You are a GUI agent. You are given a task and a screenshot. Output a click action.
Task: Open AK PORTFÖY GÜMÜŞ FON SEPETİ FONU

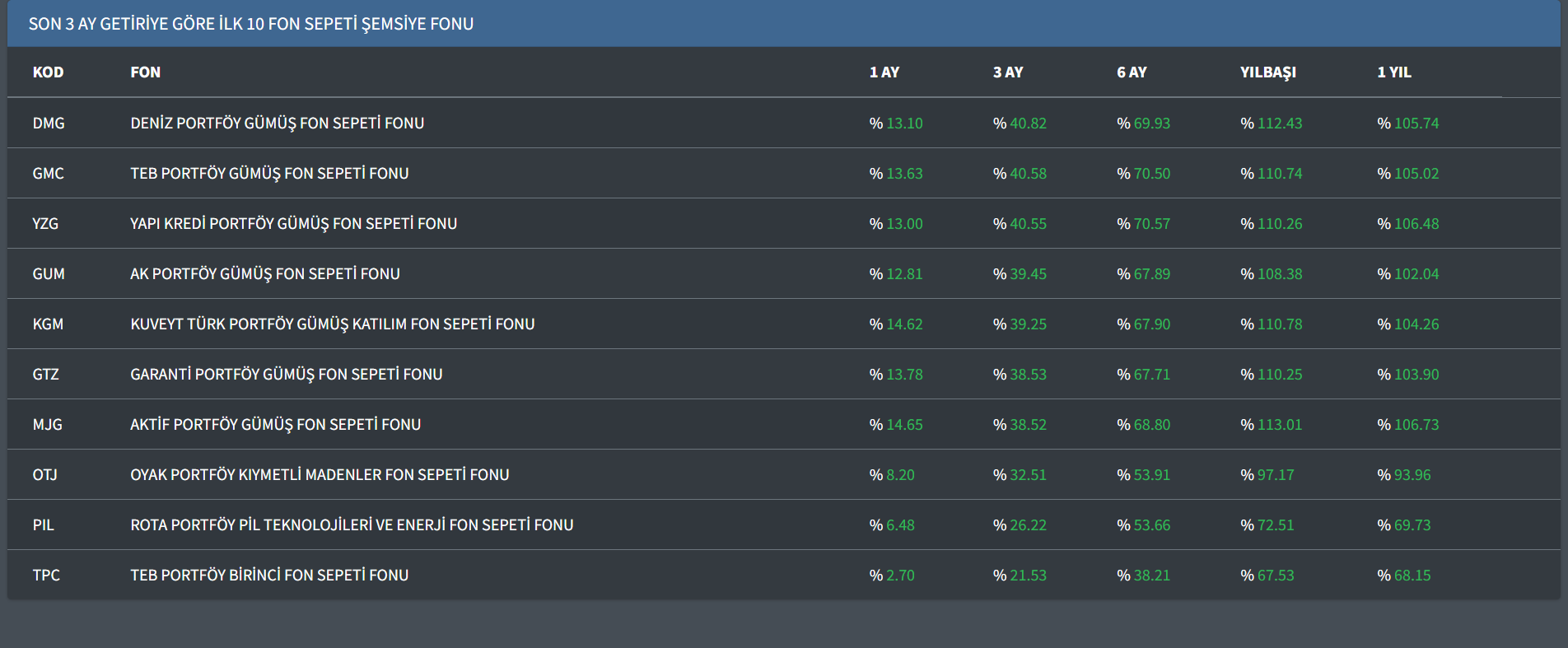(x=264, y=274)
